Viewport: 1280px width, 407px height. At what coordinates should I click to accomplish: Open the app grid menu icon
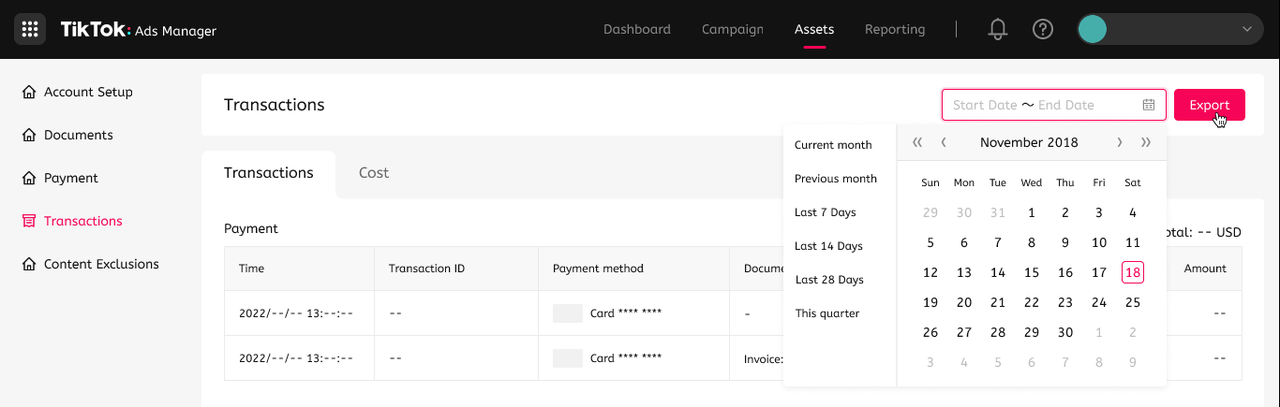coord(30,29)
